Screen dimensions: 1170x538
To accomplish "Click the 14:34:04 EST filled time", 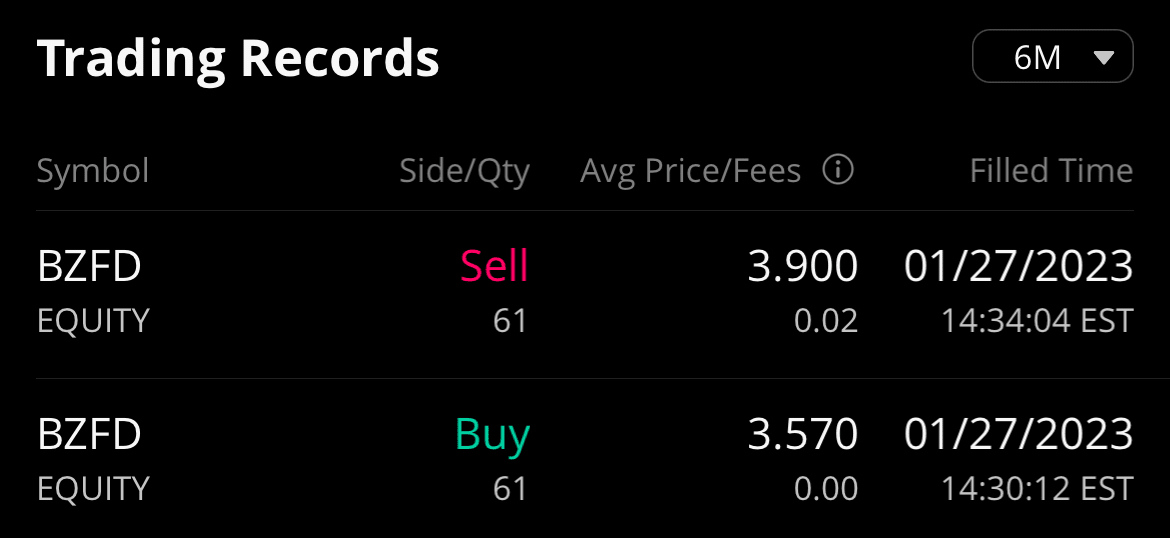I will click(1037, 321).
